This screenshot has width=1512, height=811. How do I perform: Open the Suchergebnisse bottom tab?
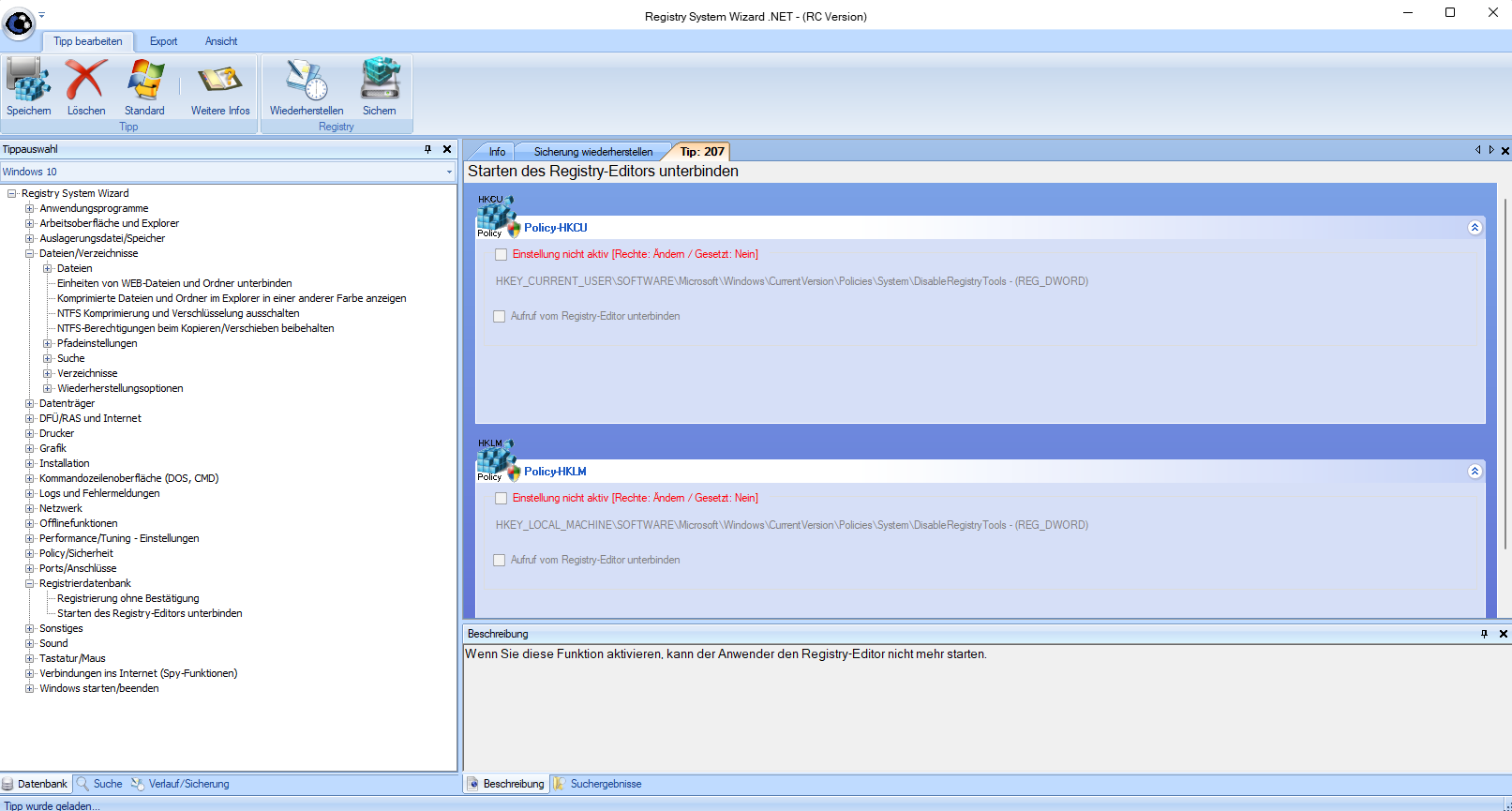pos(598,784)
